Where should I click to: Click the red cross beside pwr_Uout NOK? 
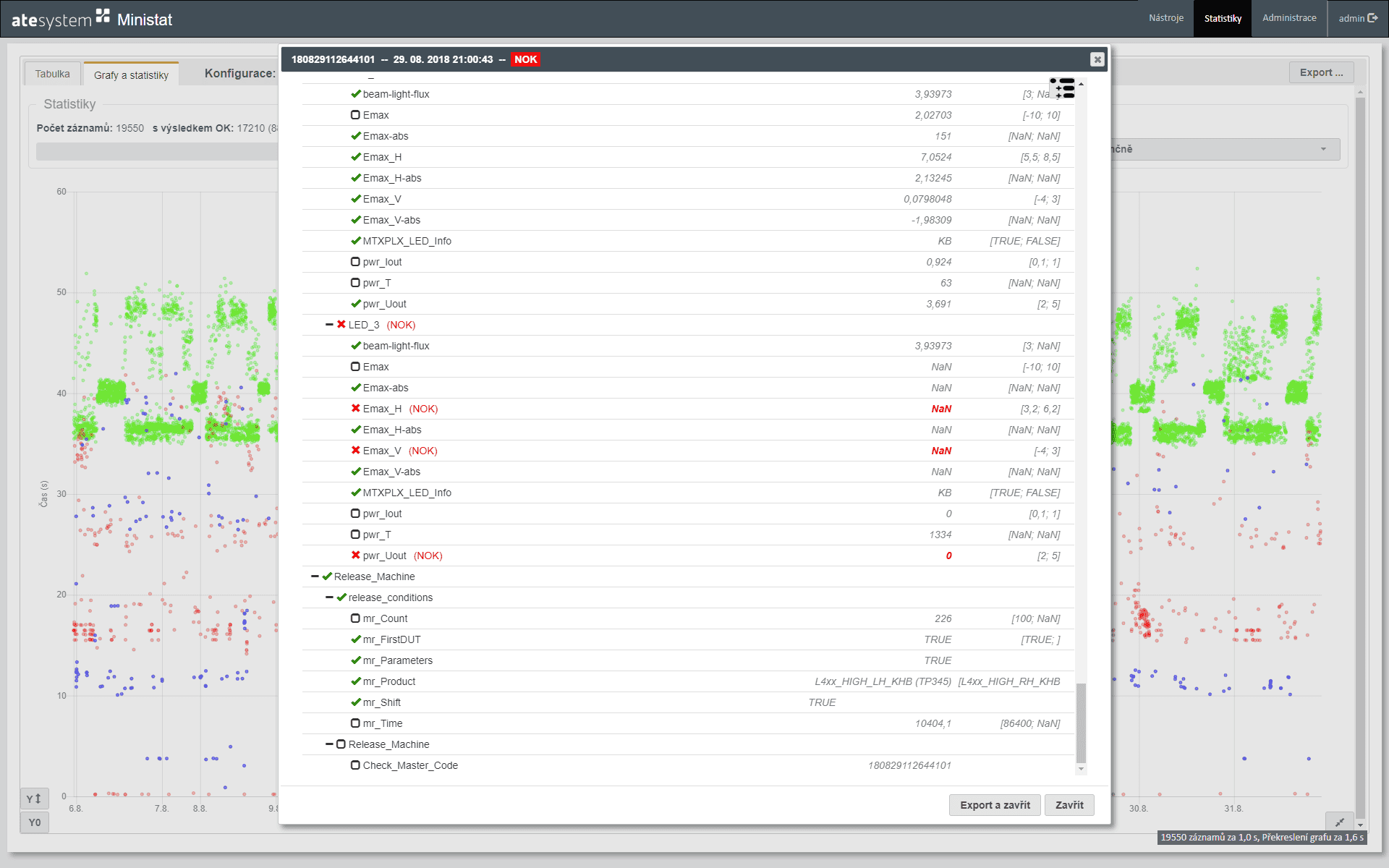coord(355,556)
